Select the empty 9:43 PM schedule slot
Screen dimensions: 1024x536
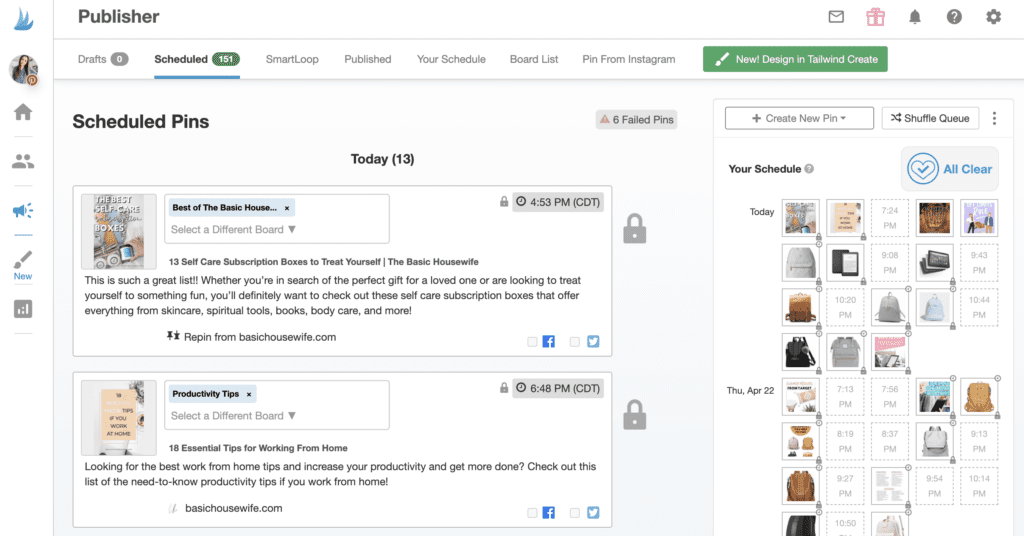[979, 262]
